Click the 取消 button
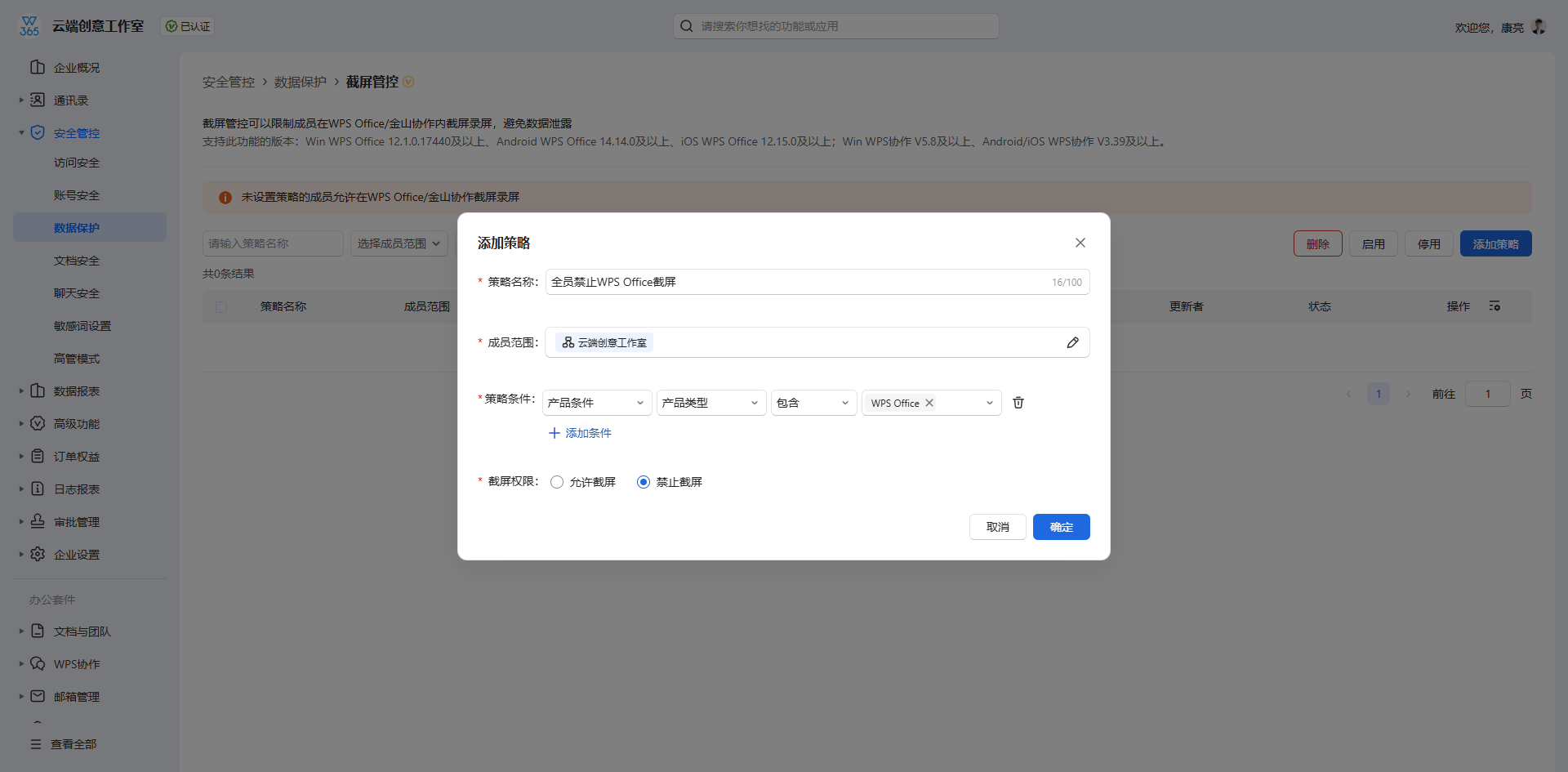 coord(997,527)
